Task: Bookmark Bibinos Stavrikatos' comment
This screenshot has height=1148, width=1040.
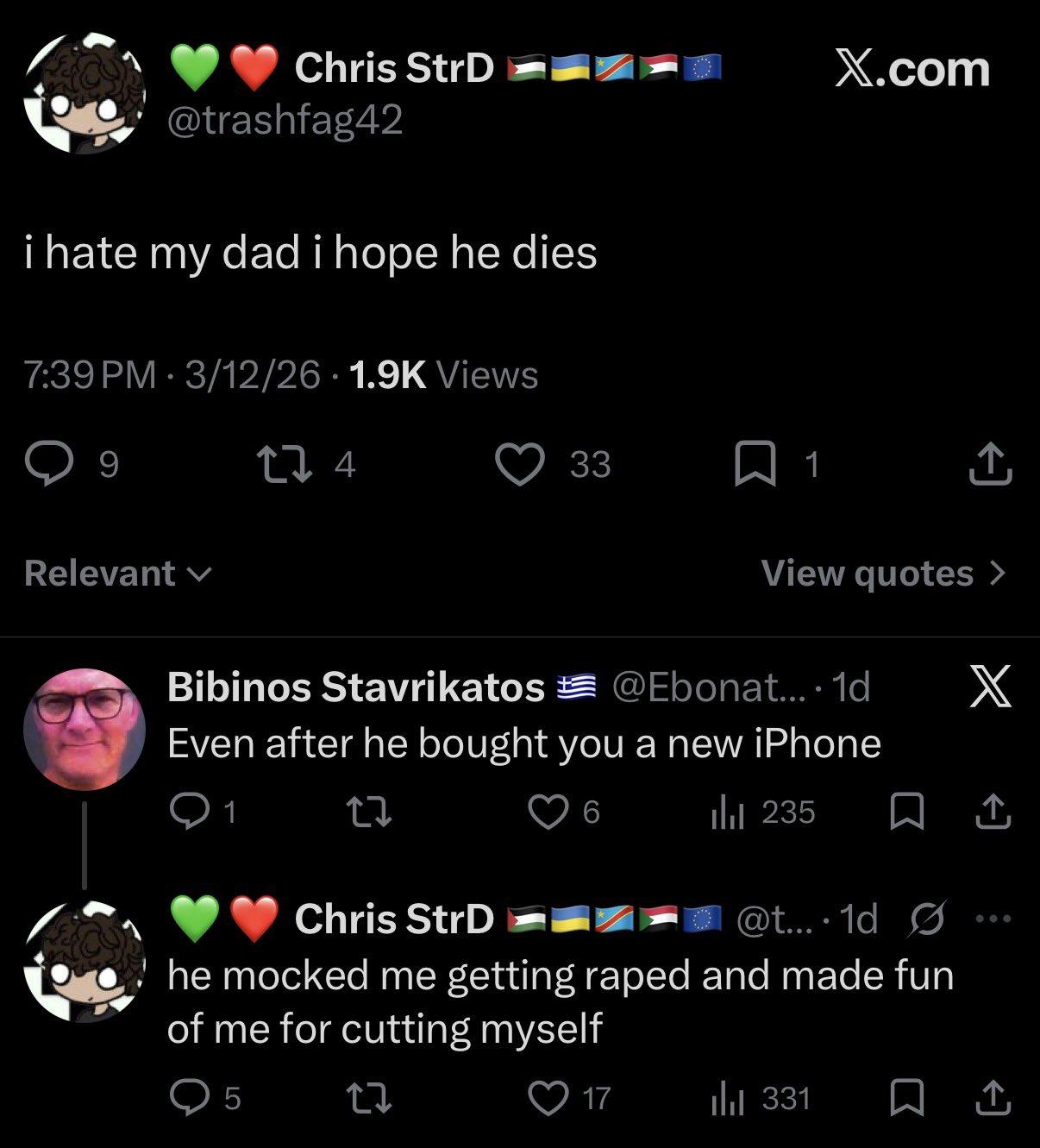Action: tap(906, 812)
